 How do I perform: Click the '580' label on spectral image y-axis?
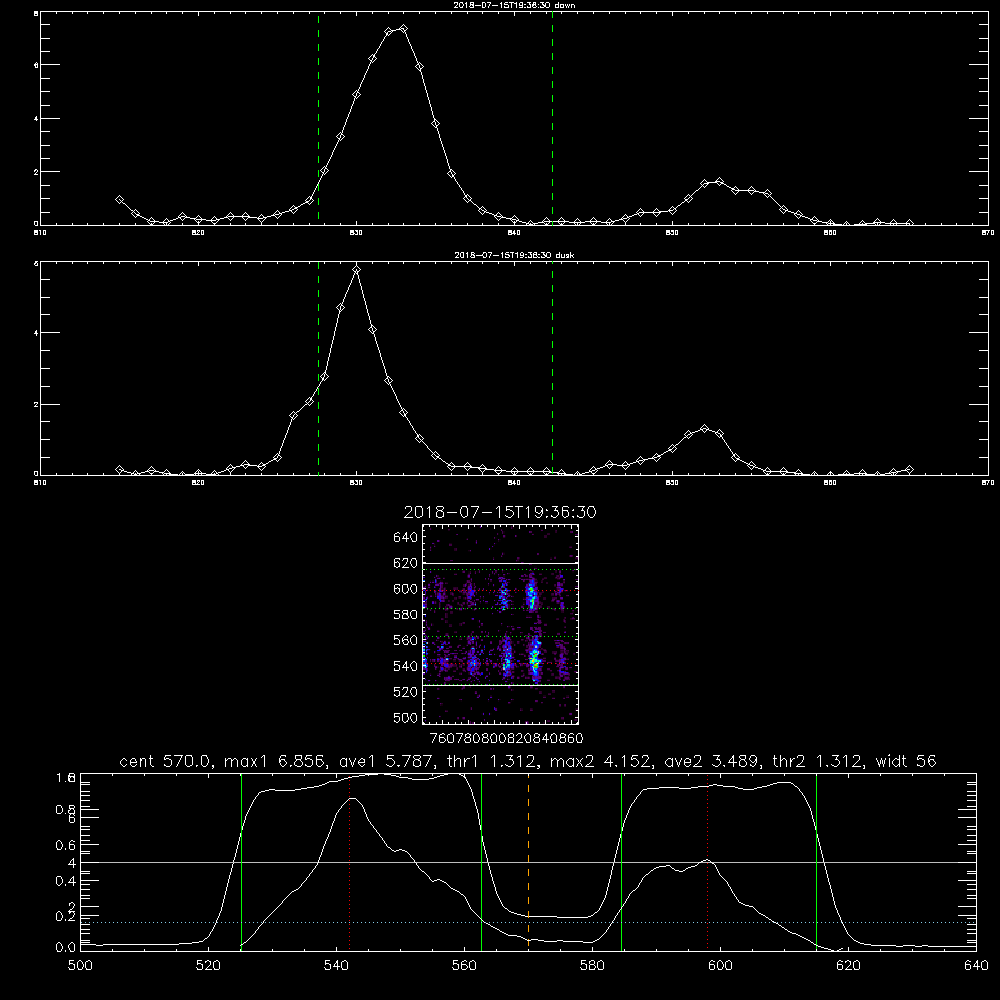pos(405,615)
